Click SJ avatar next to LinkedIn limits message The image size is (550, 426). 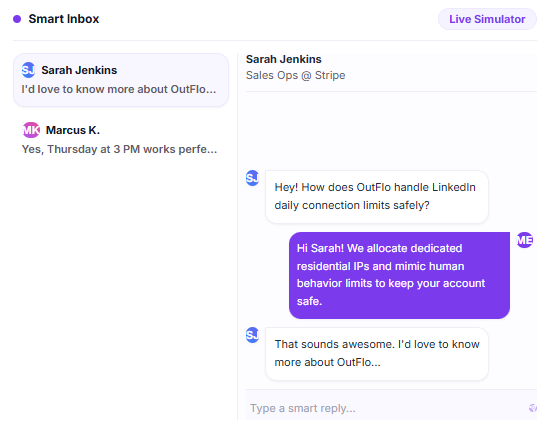pos(253,178)
